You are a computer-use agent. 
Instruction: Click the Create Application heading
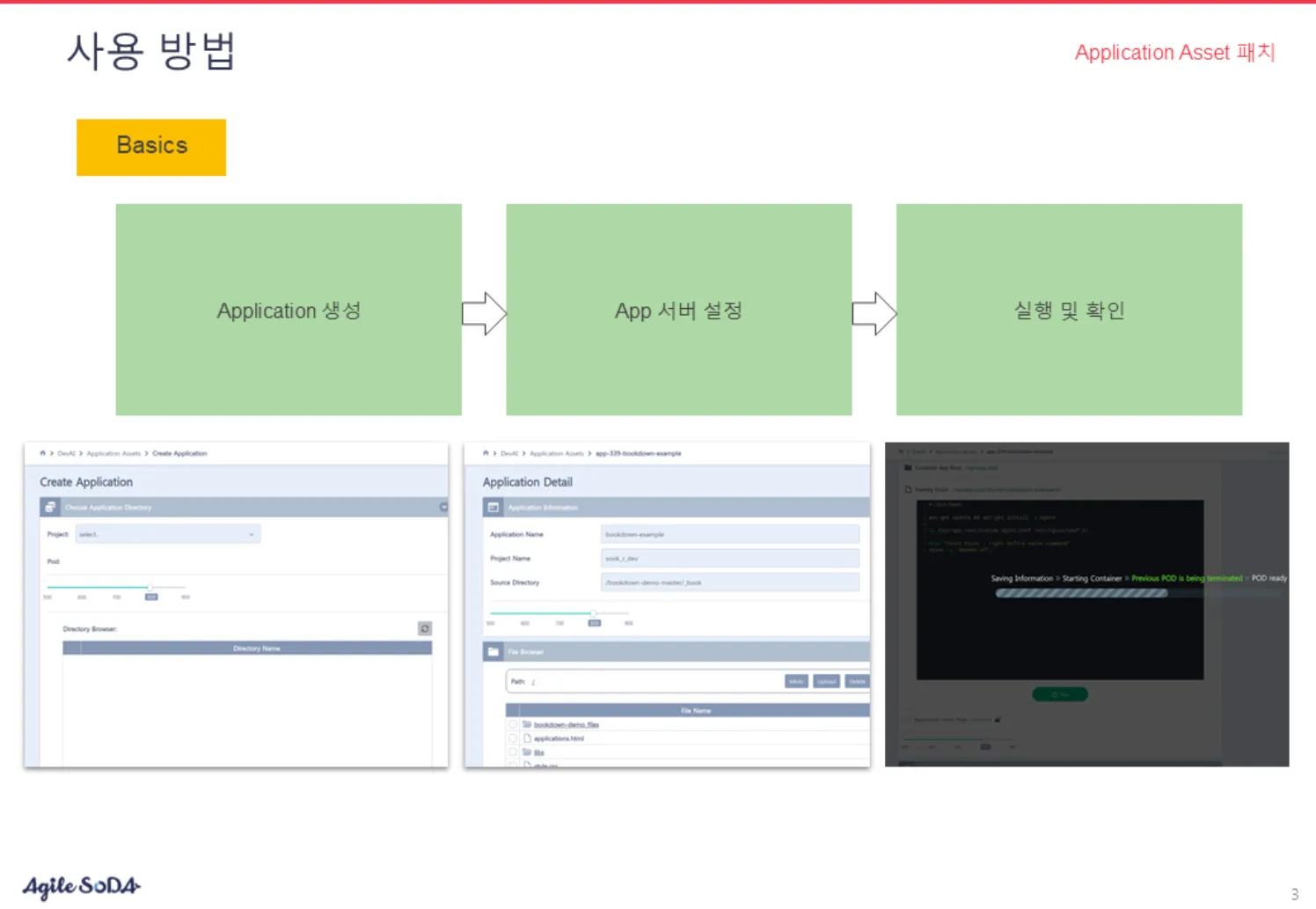click(x=86, y=482)
